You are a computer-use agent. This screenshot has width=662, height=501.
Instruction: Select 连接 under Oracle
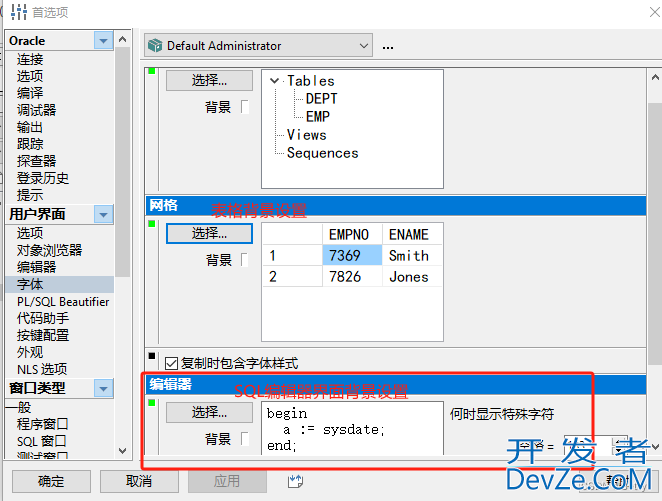pyautogui.click(x=30, y=59)
